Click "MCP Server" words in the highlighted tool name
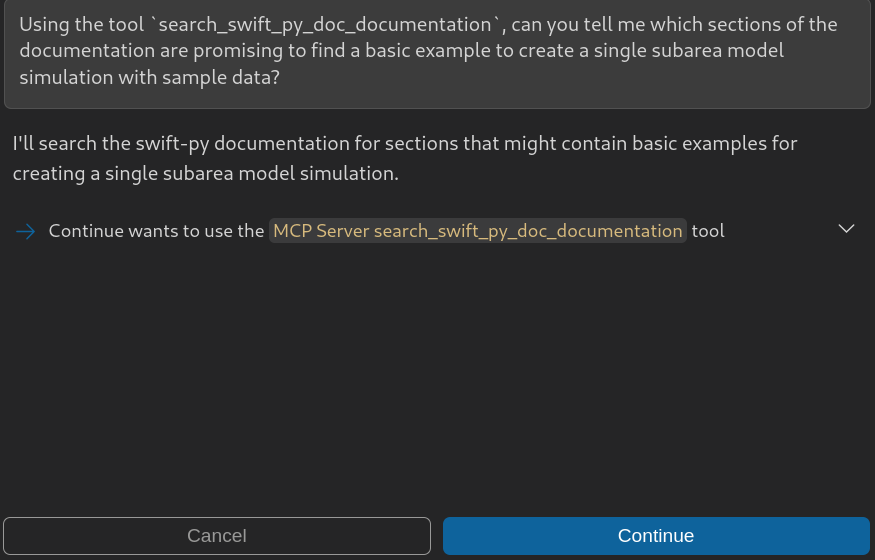Screen dimensions: 875x560 (320, 231)
